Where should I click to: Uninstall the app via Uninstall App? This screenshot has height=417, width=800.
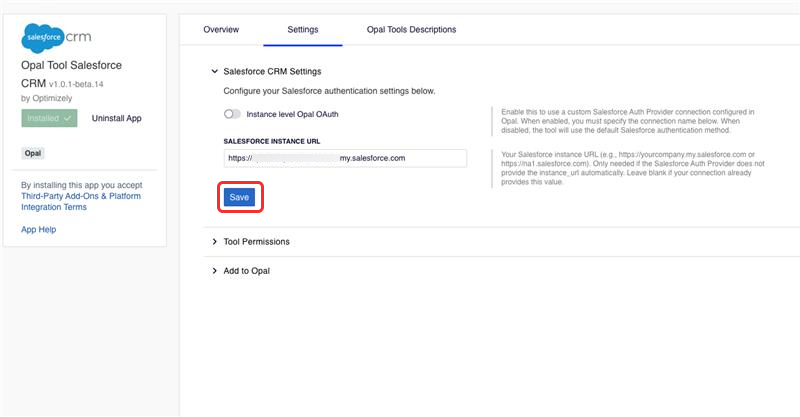[x=116, y=118]
